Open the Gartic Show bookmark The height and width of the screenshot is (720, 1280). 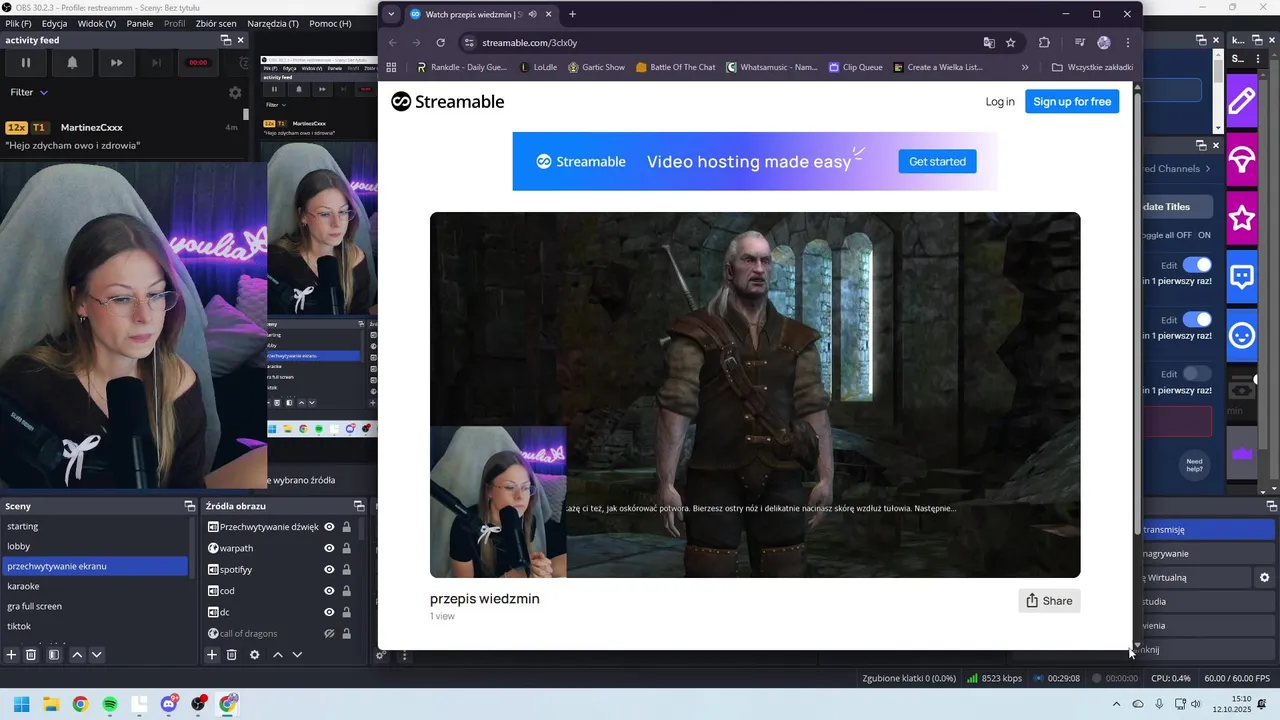pyautogui.click(x=596, y=67)
